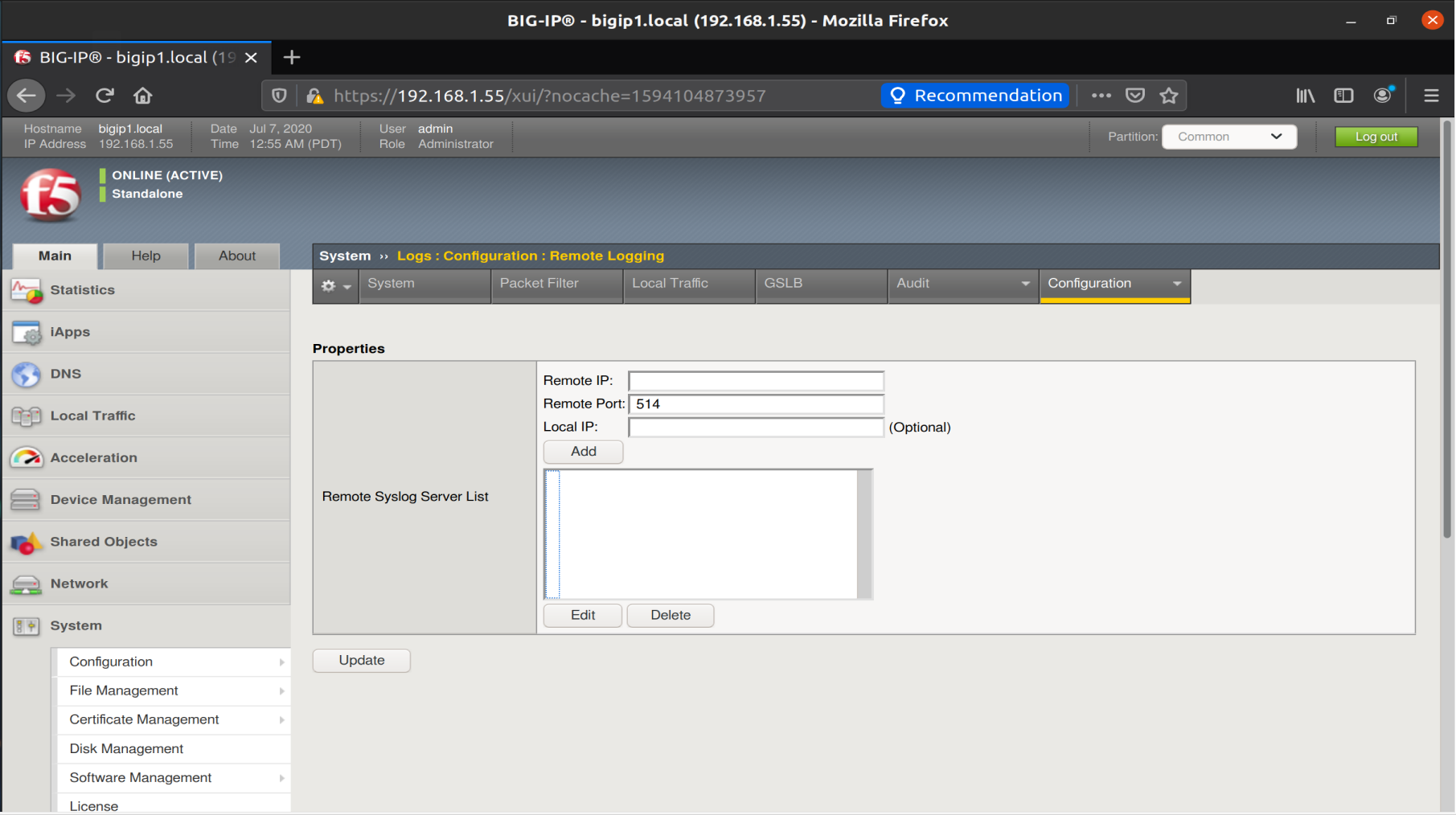Open the Firefox library icon
Screen dimensions: 1456x815
1306,96
